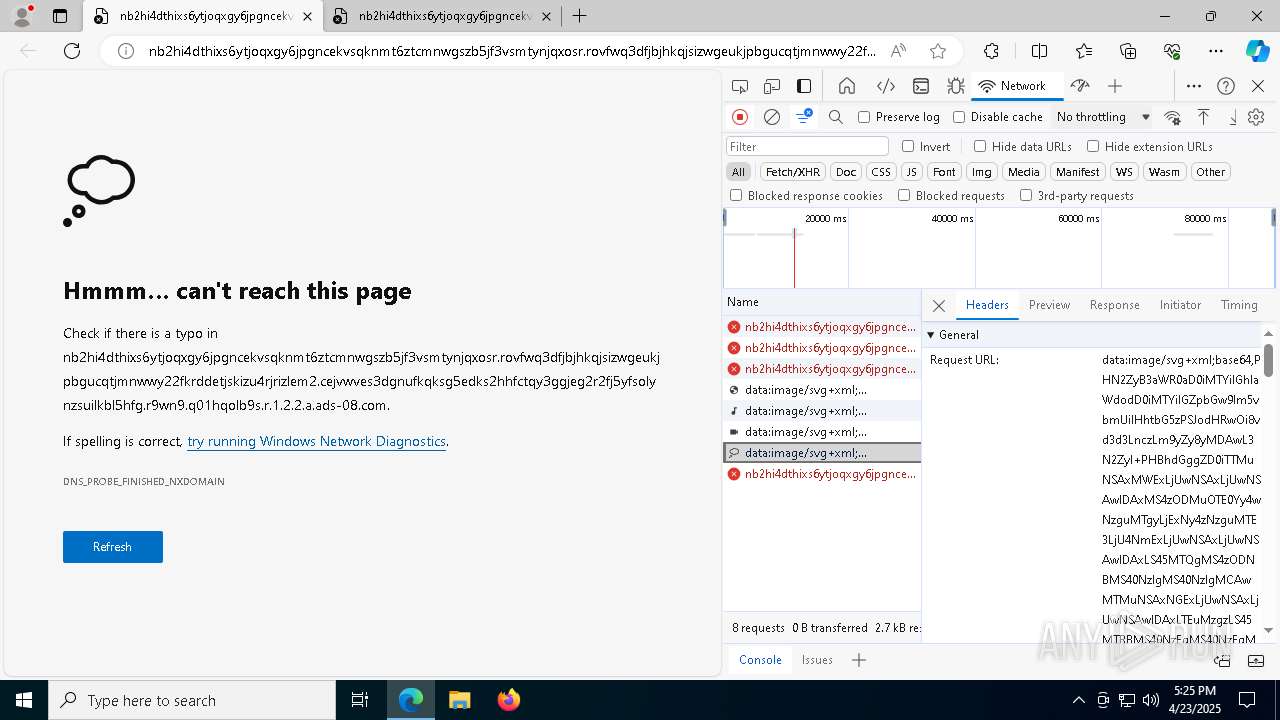Close the request details pane

(939, 306)
